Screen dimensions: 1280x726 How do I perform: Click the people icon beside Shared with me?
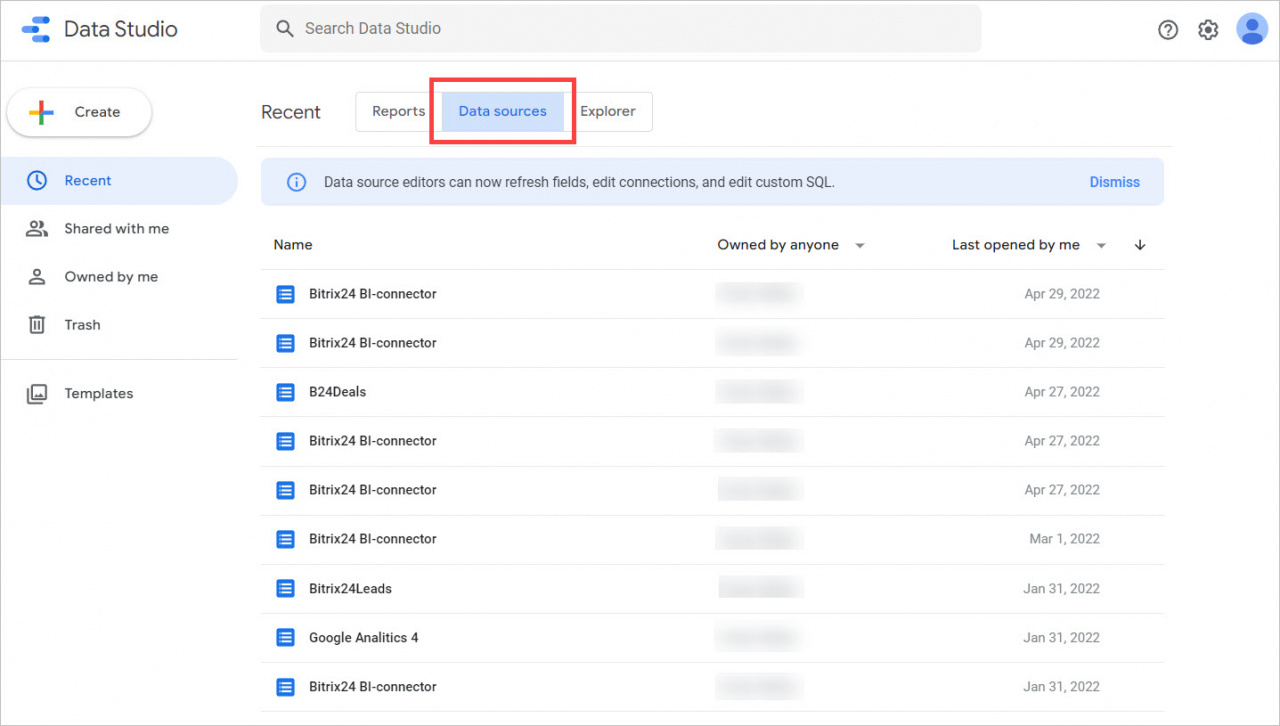pyautogui.click(x=37, y=229)
